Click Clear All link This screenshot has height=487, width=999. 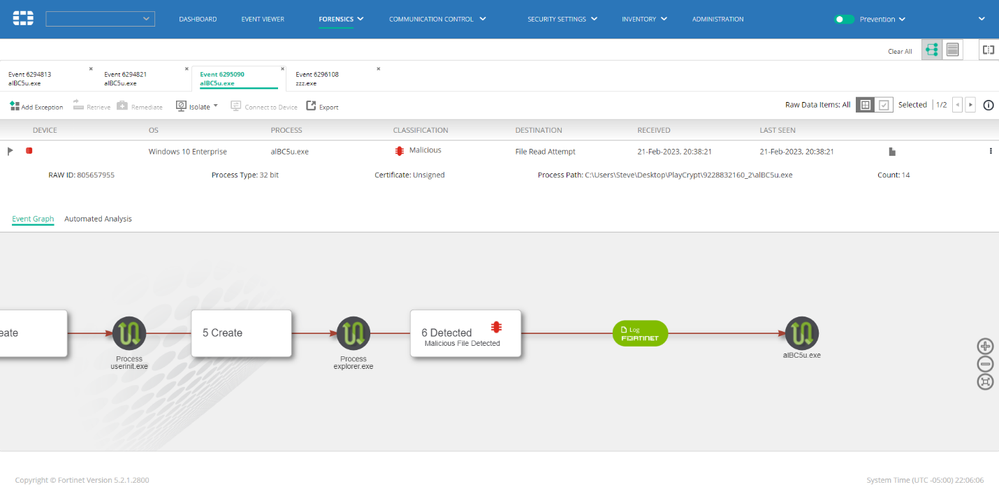coord(900,51)
